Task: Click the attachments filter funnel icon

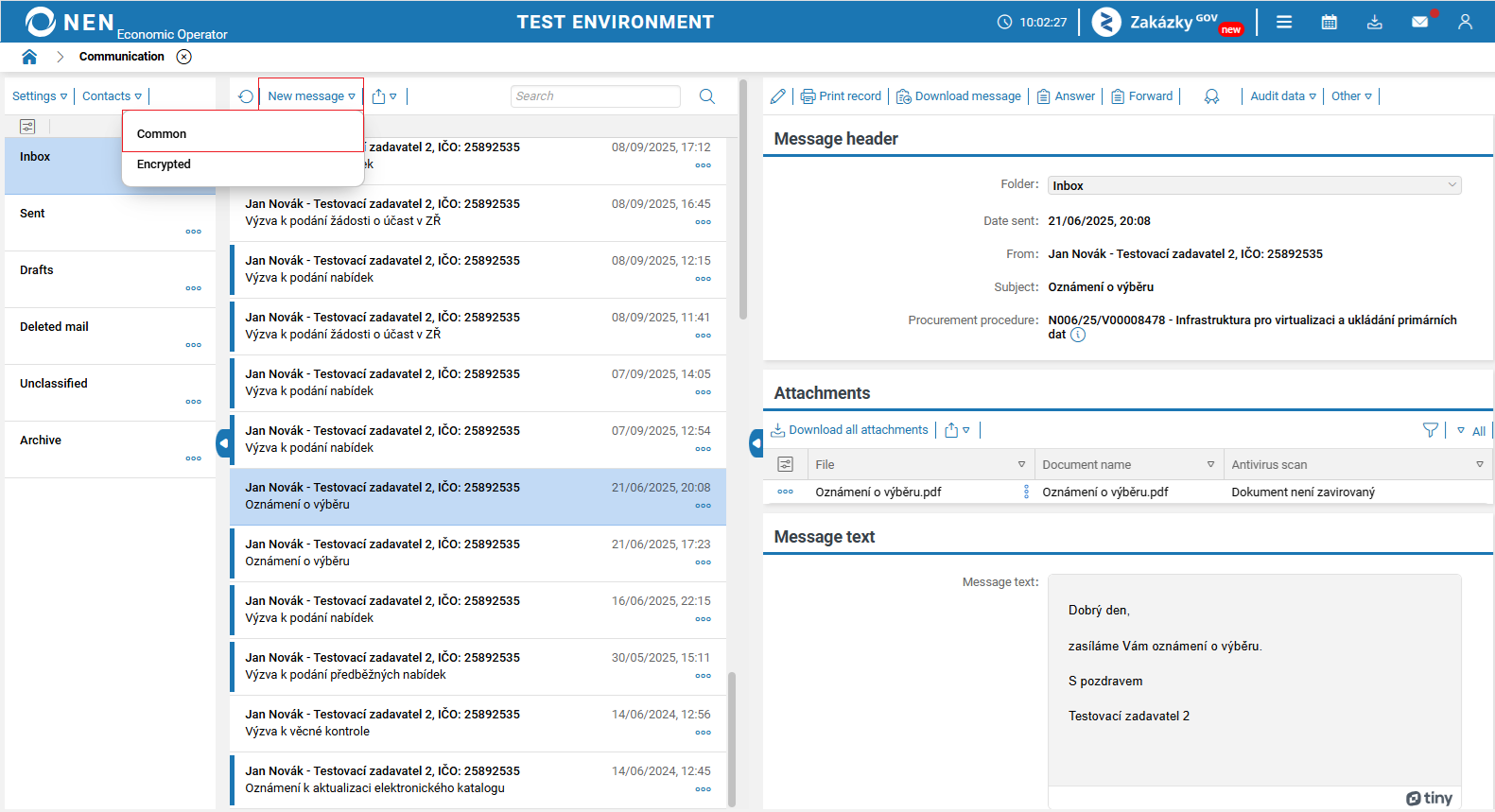Action: (1431, 430)
